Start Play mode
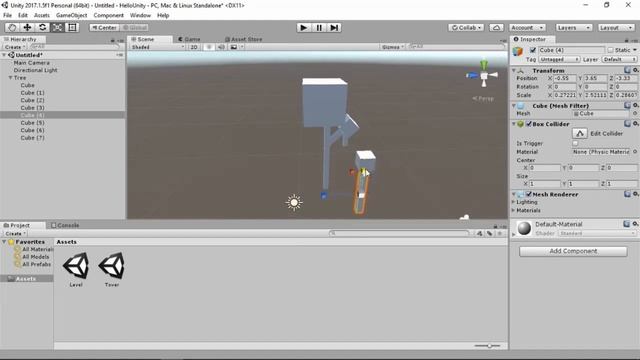Image resolution: width=640 pixels, height=360 pixels. 303,27
